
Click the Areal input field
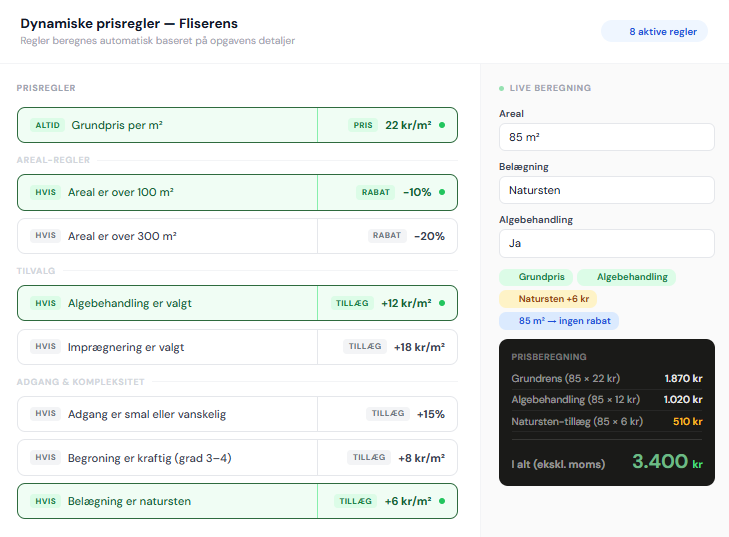click(x=606, y=137)
